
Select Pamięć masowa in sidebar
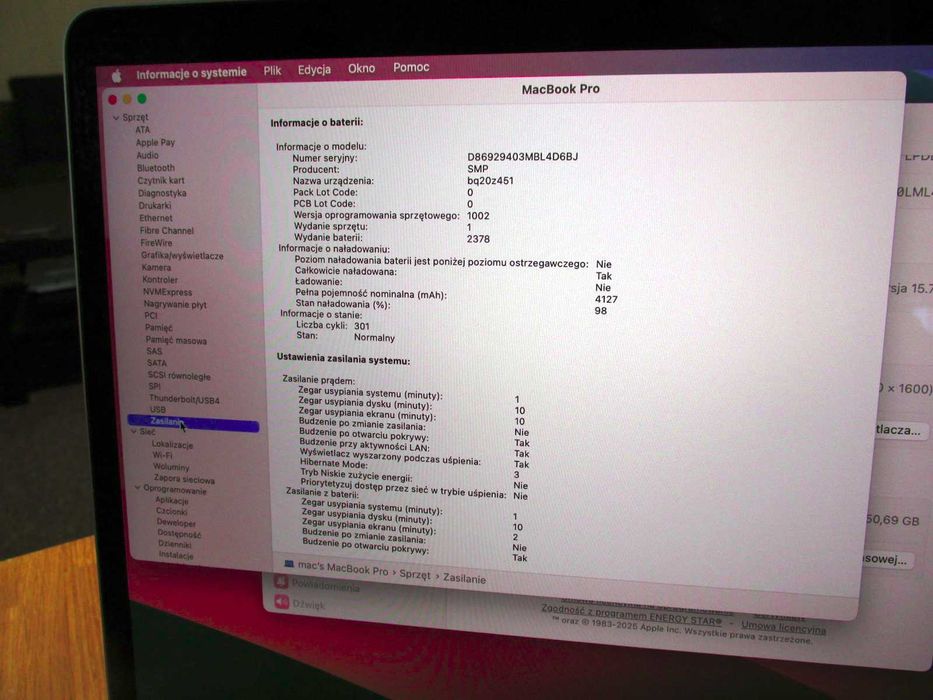[176, 340]
